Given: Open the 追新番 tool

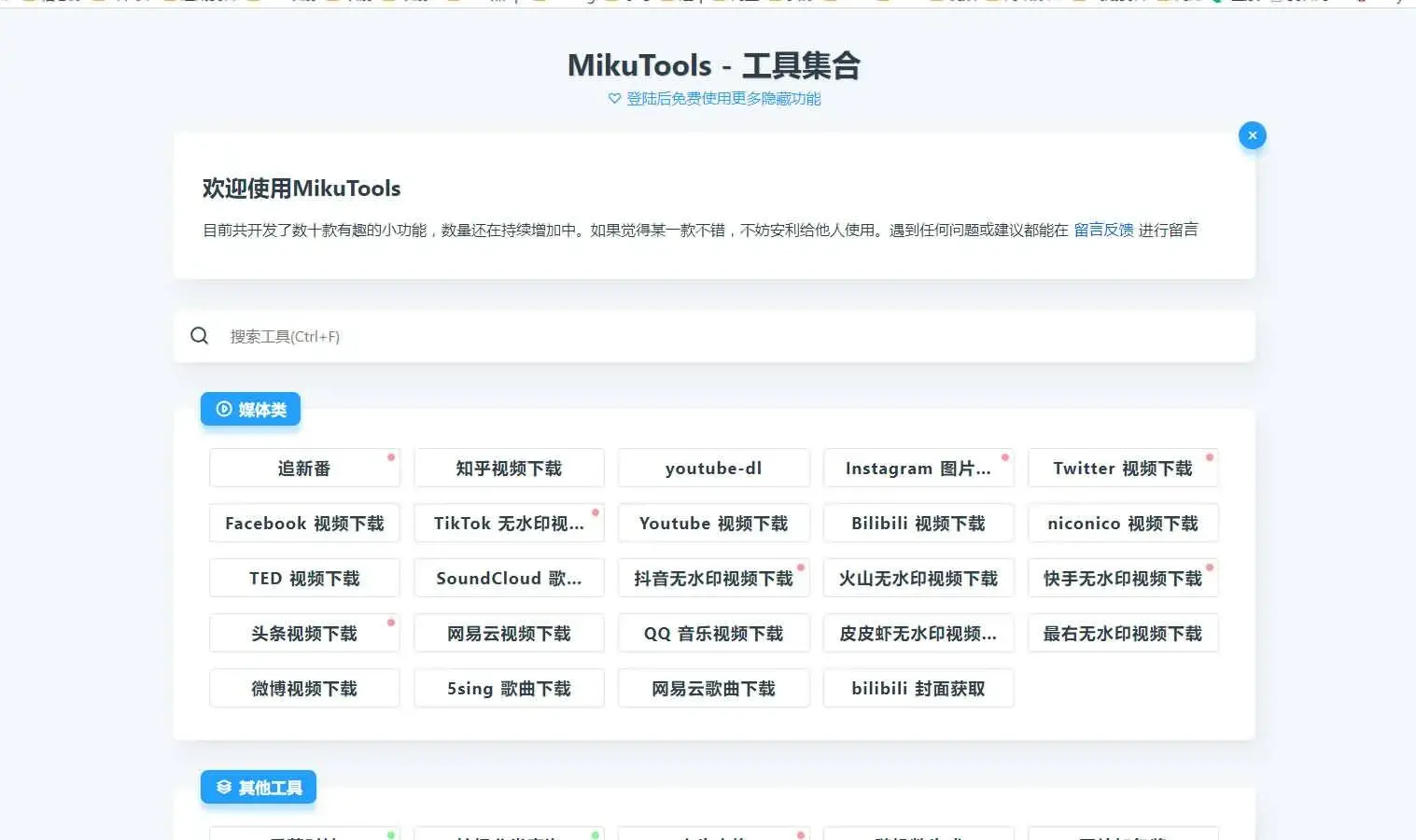Looking at the screenshot, I should [304, 469].
